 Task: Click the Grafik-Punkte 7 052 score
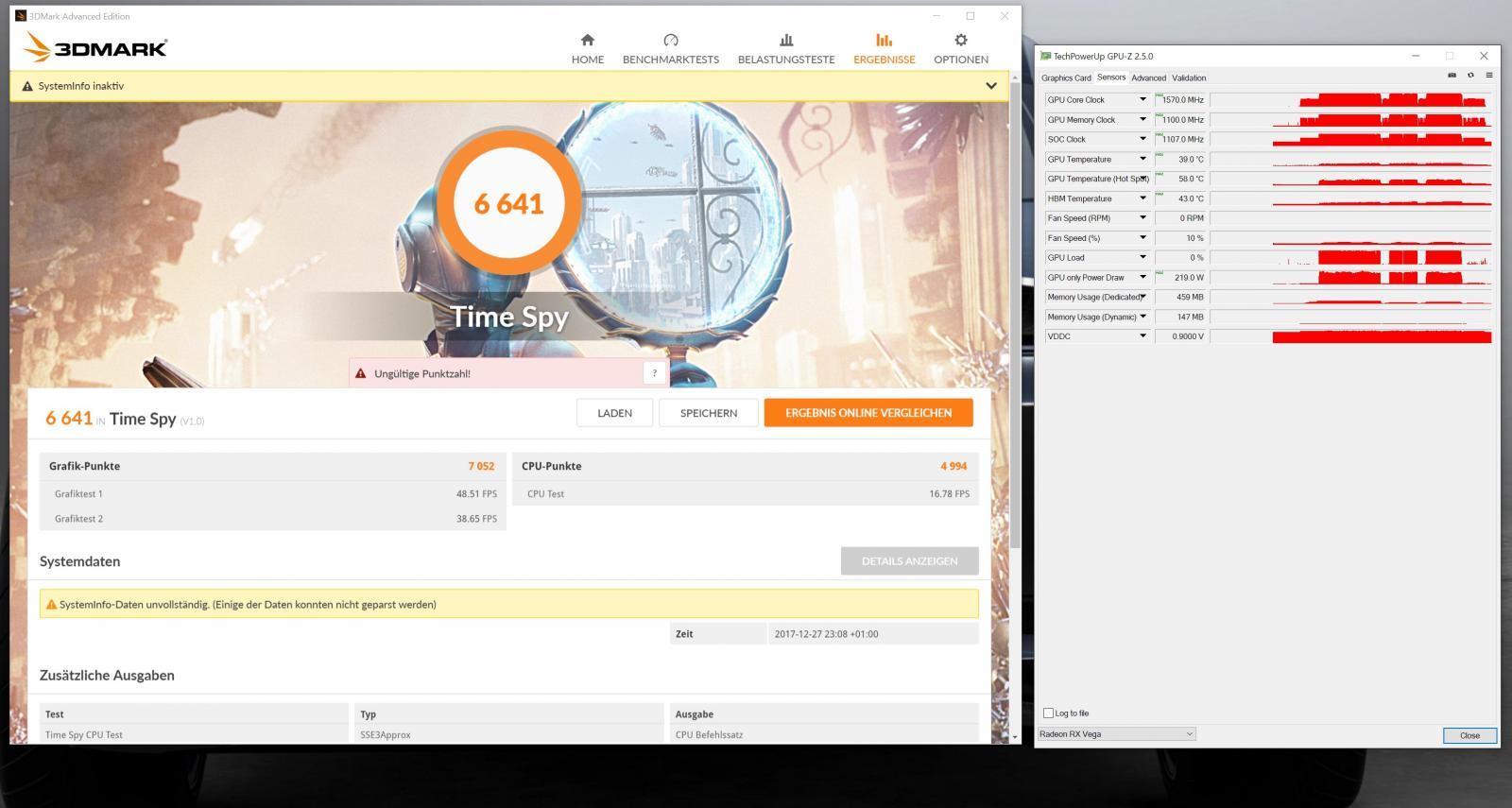[481, 466]
